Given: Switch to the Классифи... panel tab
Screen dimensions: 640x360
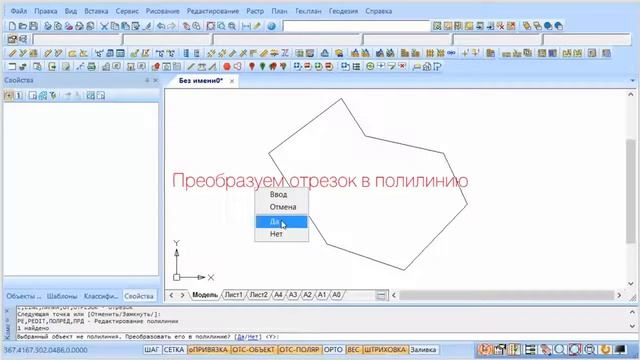Looking at the screenshot, I should (100, 296).
